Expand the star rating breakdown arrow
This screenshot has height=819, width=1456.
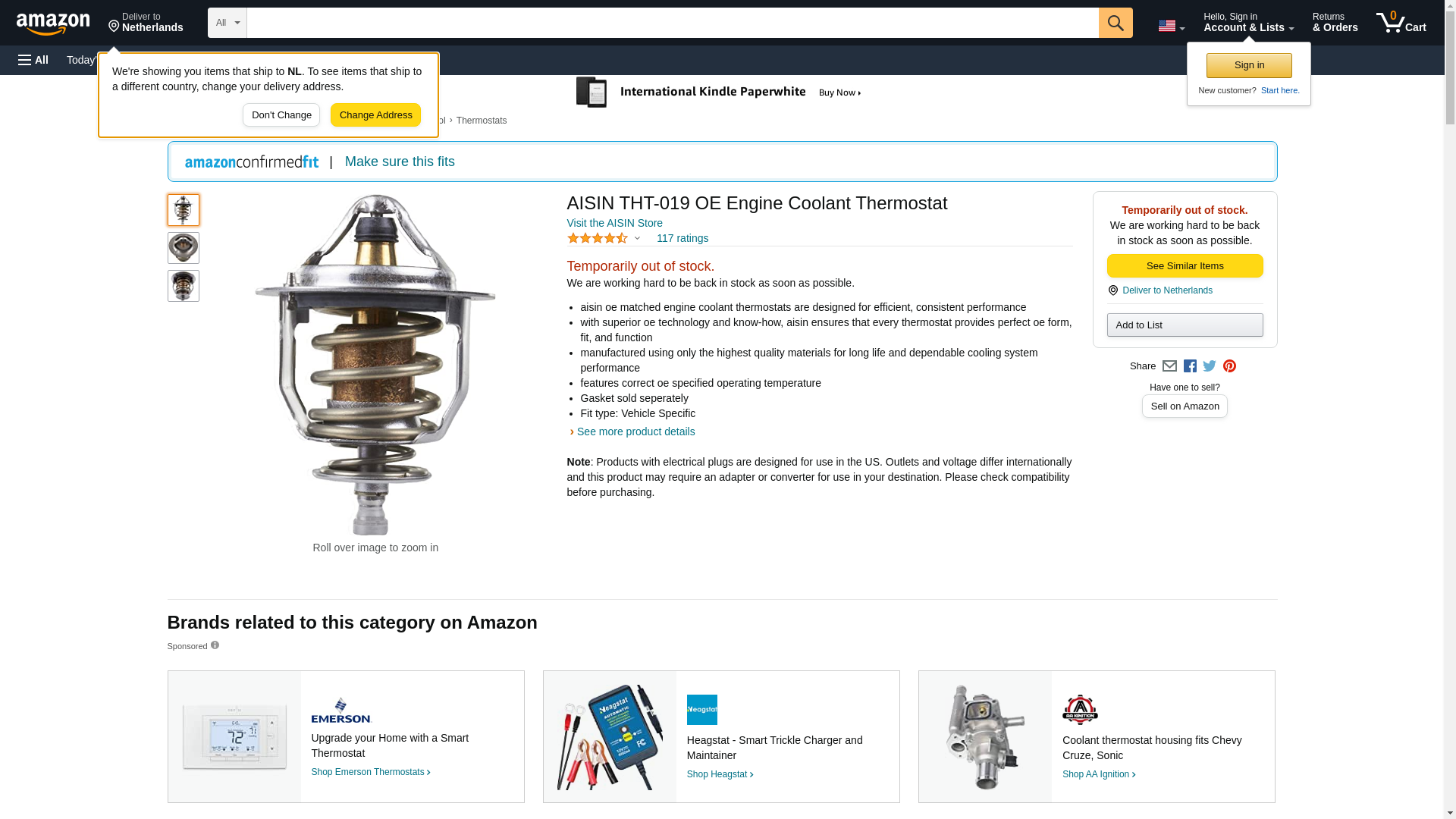click(x=637, y=239)
